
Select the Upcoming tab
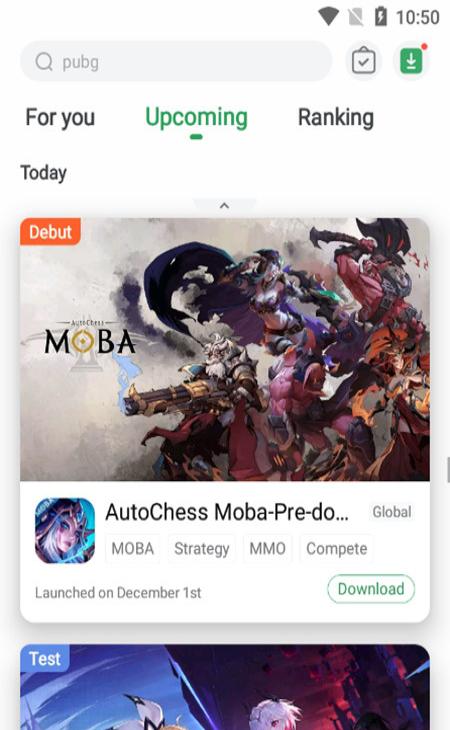coord(196,118)
